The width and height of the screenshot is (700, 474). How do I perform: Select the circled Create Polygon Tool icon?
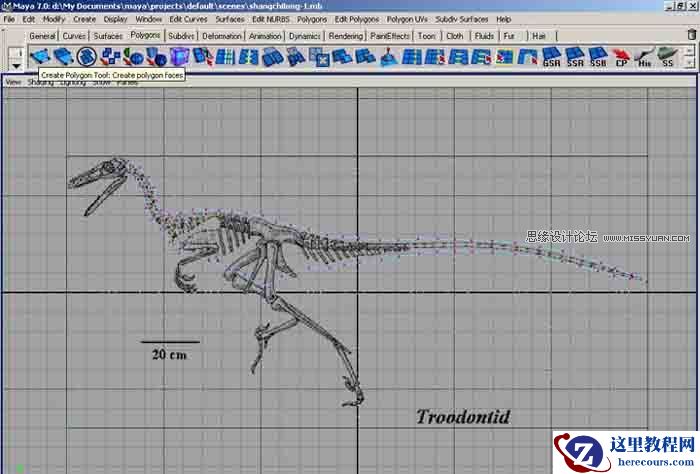click(x=87, y=57)
